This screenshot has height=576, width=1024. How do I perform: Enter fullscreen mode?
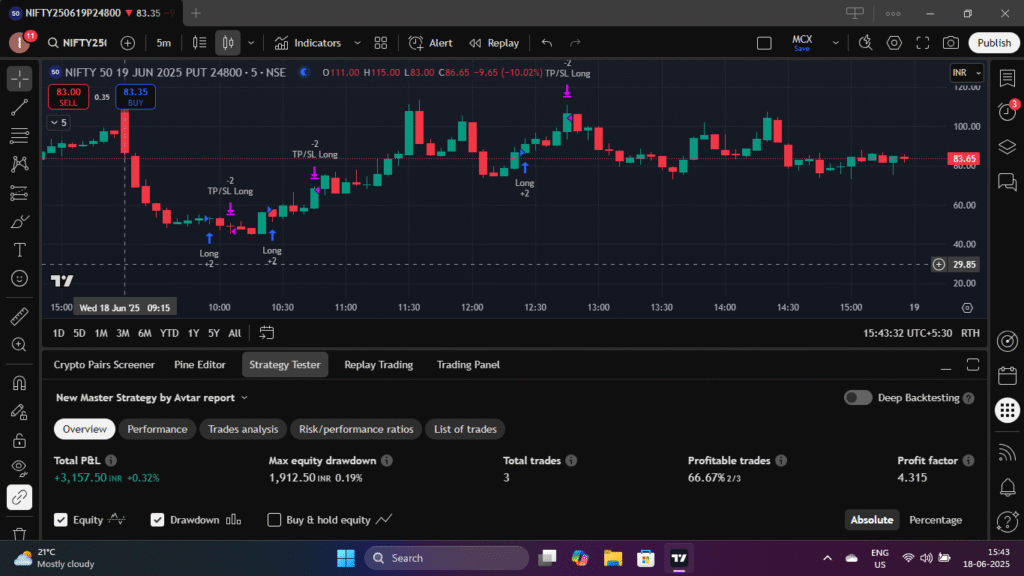(923, 43)
